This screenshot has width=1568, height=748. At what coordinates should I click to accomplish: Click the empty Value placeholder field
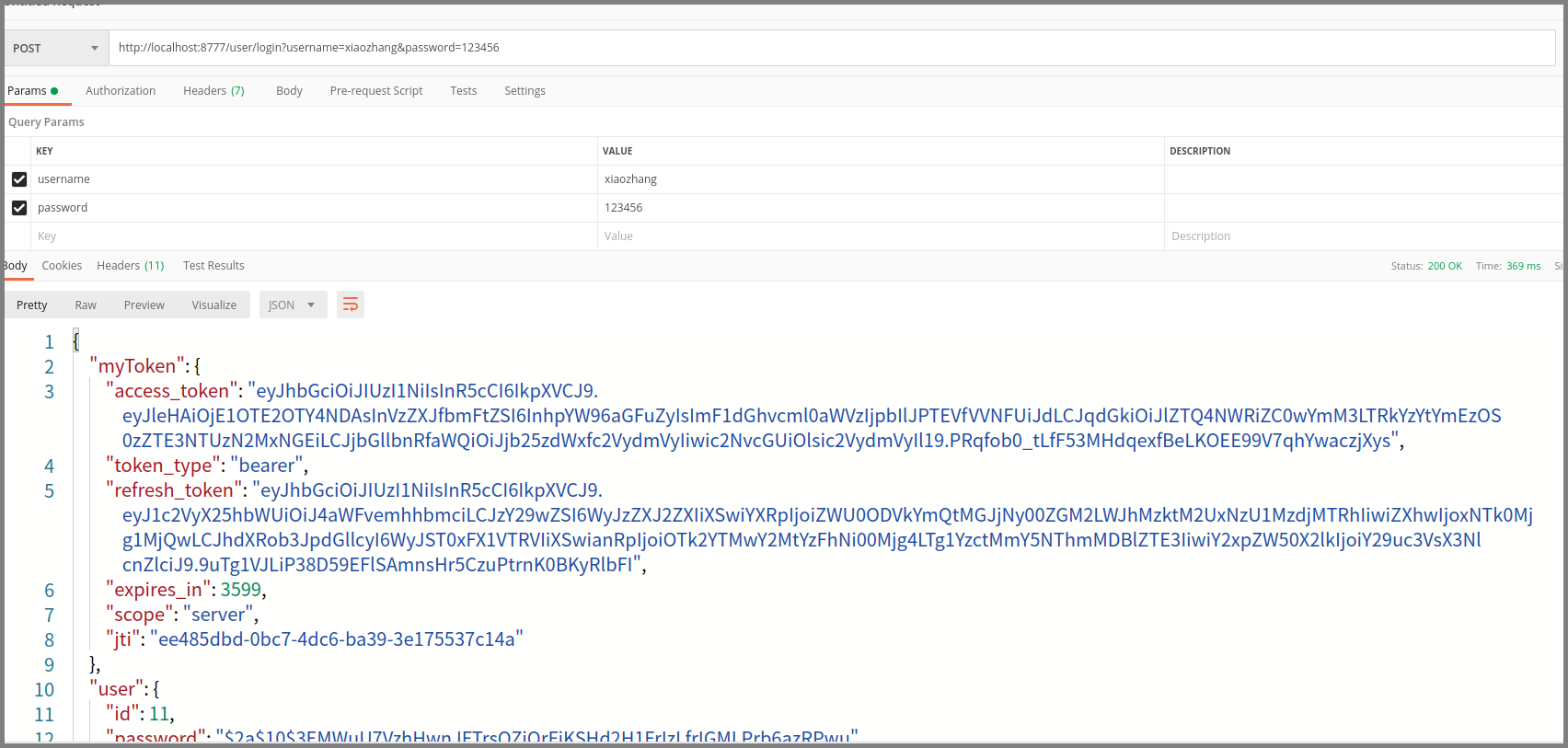pyautogui.click(x=881, y=236)
